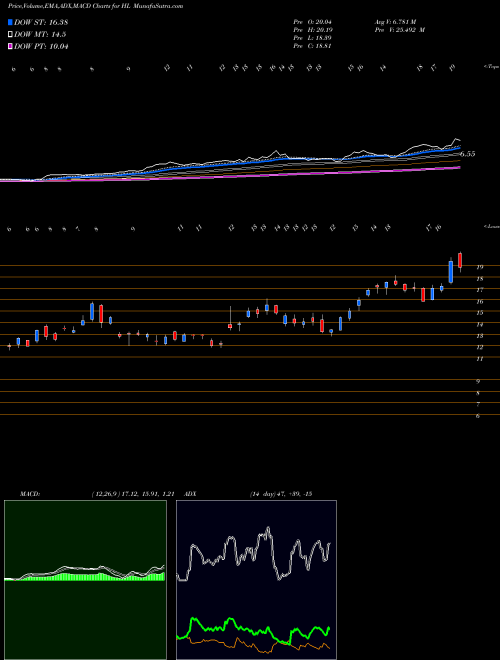The image size is (500, 660).
Task: Click the 'Pre L: 18.39' low value
Action: (313, 38)
